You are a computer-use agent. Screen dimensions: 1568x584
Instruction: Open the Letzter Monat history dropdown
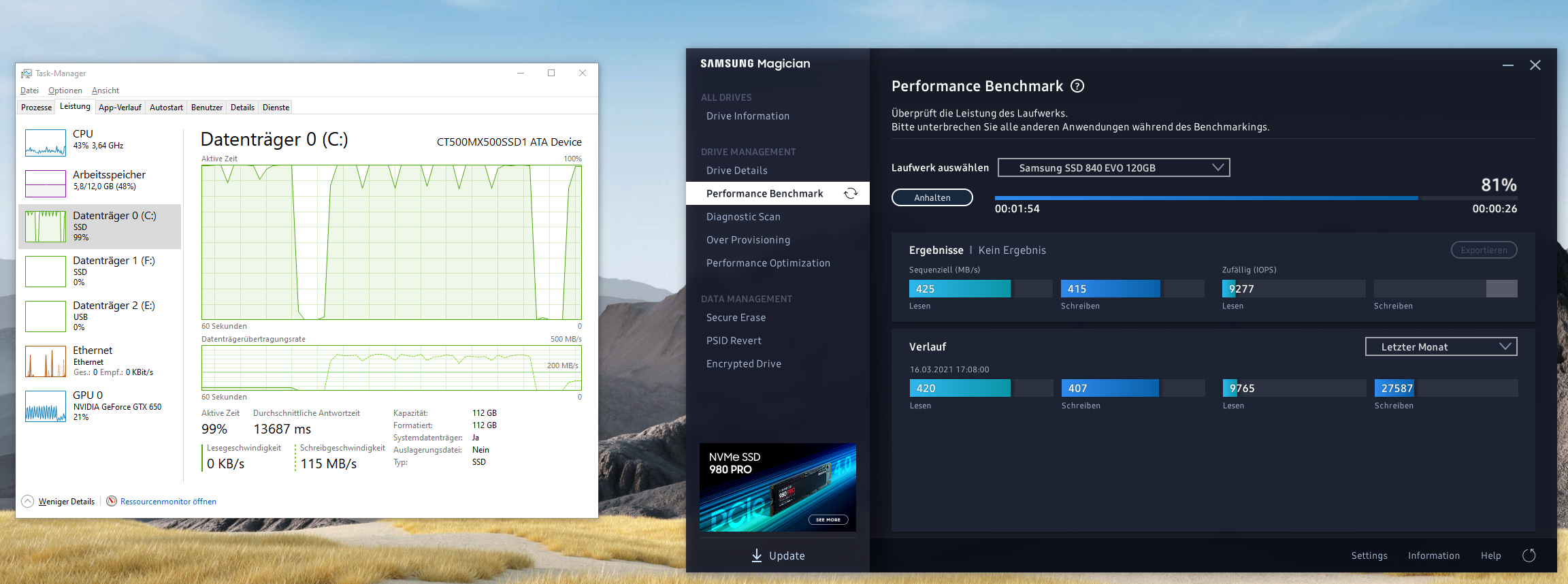pos(1441,346)
